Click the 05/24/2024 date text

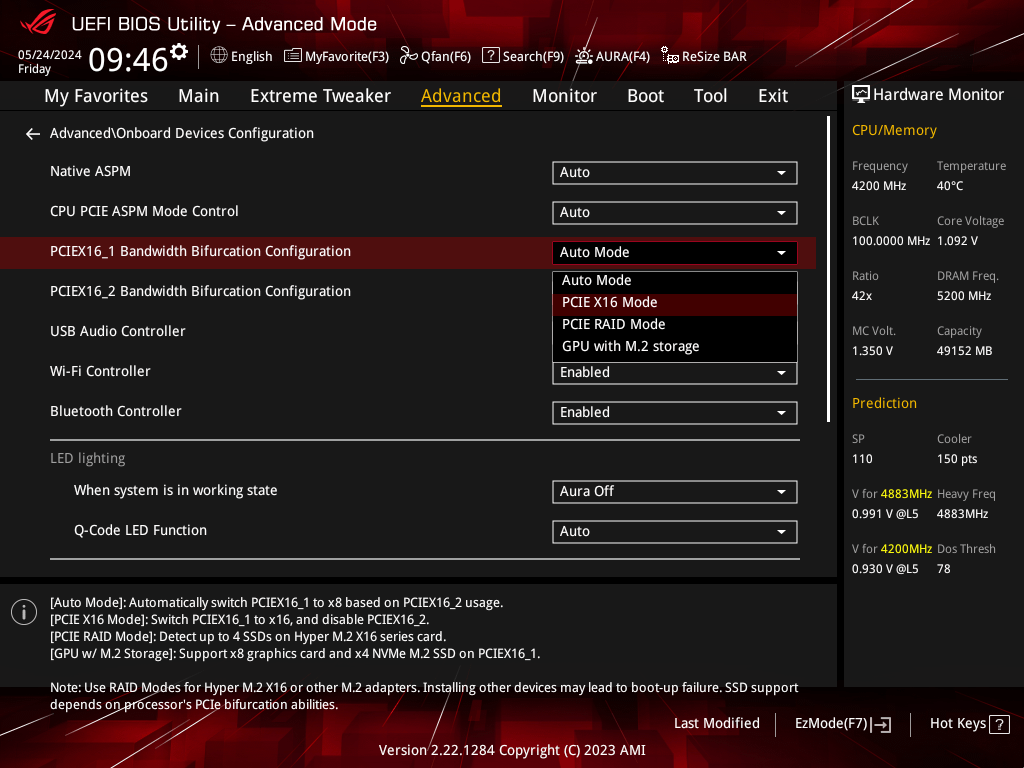pyautogui.click(x=50, y=55)
